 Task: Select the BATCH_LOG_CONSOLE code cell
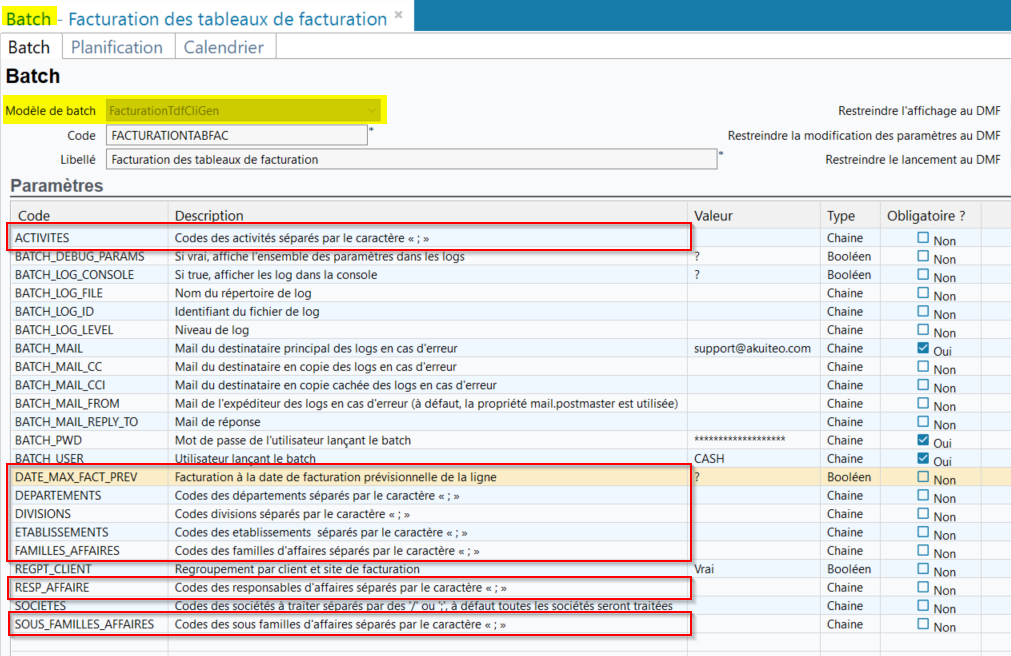89,275
